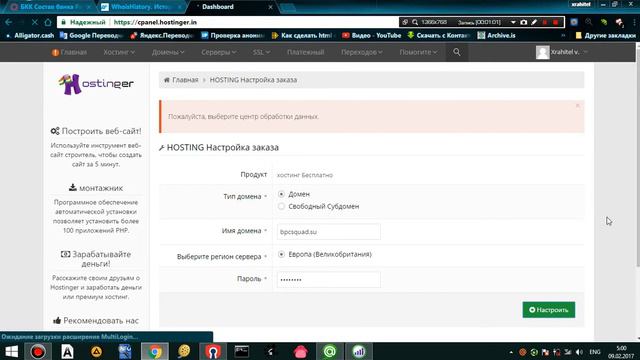Screen dimensions: 640x360
Task: Click the ENG language indicator in tray
Action: click(595, 352)
